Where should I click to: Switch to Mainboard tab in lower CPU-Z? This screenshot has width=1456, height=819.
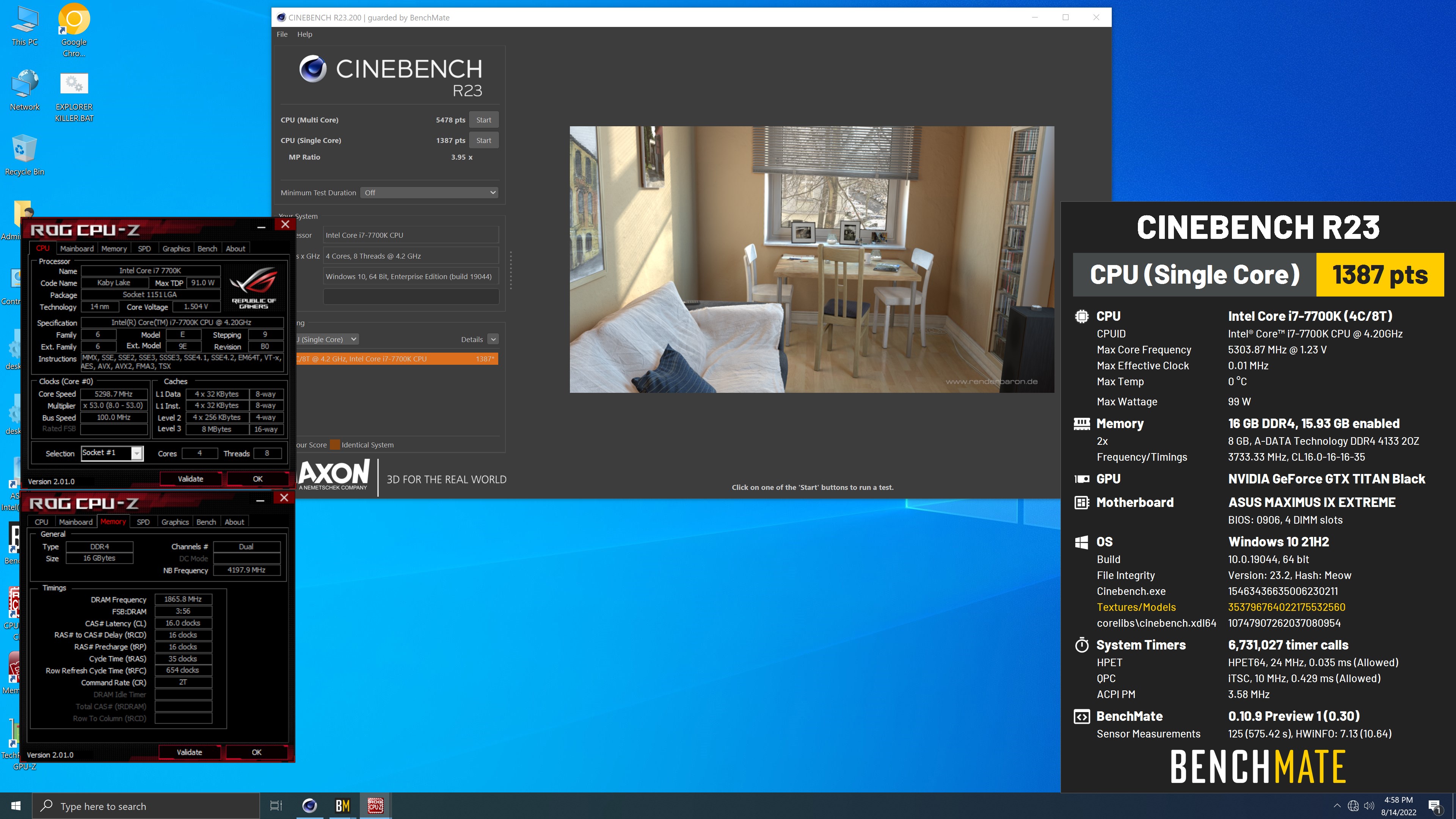pos(76,522)
